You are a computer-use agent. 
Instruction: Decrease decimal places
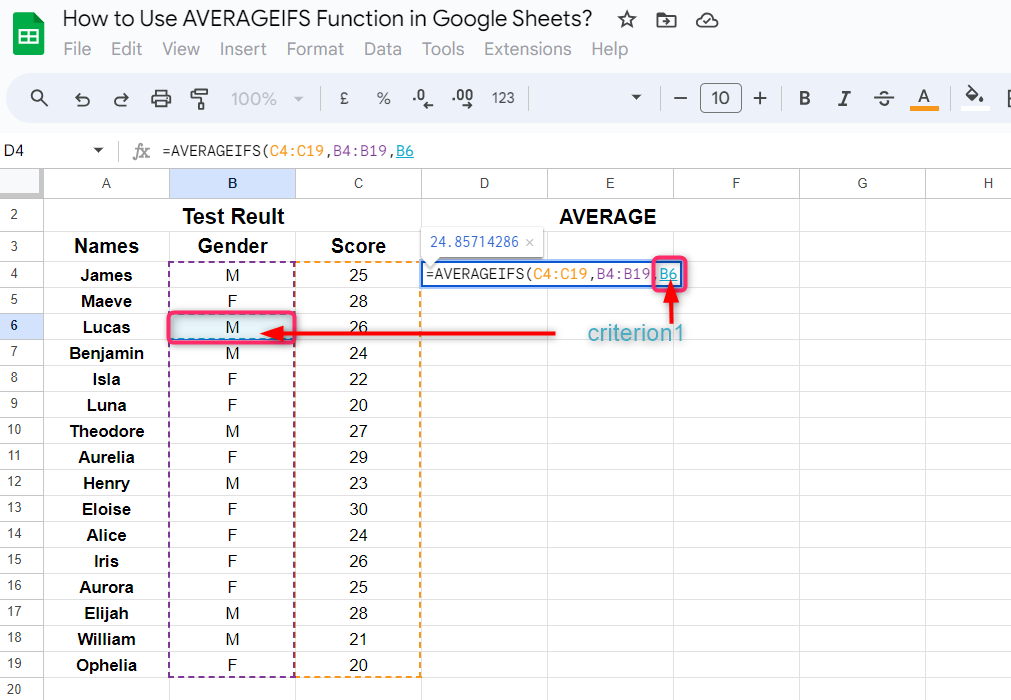tap(422, 99)
